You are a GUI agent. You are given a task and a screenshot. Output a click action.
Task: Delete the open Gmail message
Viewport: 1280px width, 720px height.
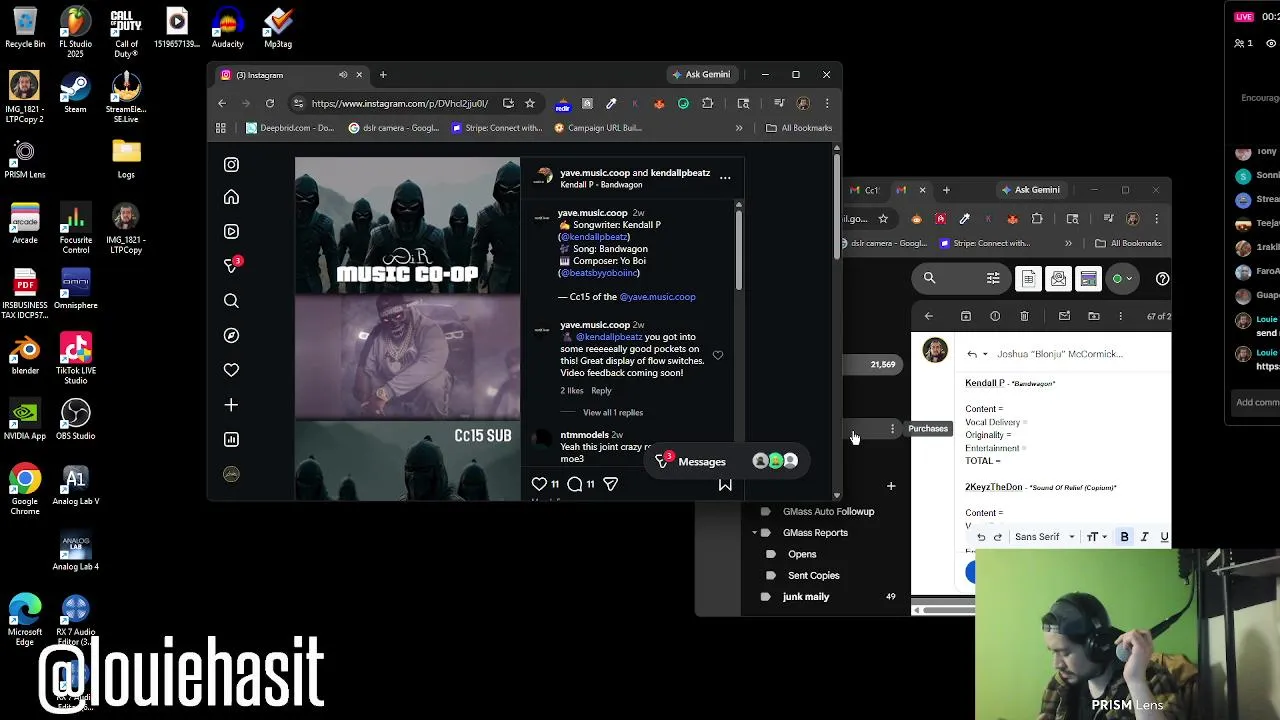[x=1024, y=316]
